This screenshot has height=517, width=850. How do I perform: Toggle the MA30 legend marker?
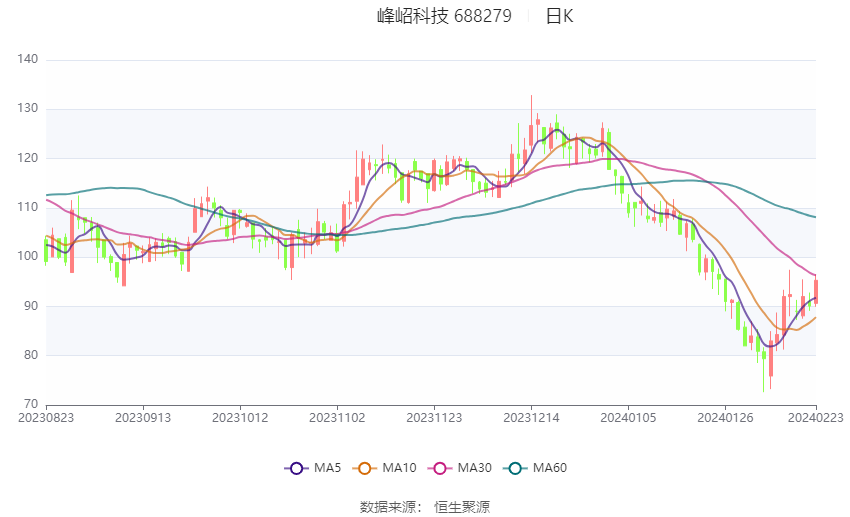click(x=440, y=468)
